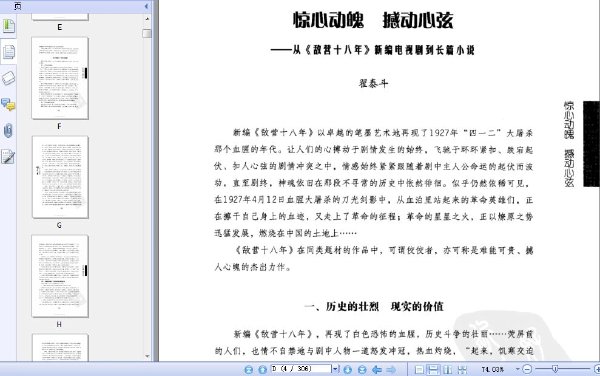Open the zoom percentage dropdown arrow

point(517,369)
